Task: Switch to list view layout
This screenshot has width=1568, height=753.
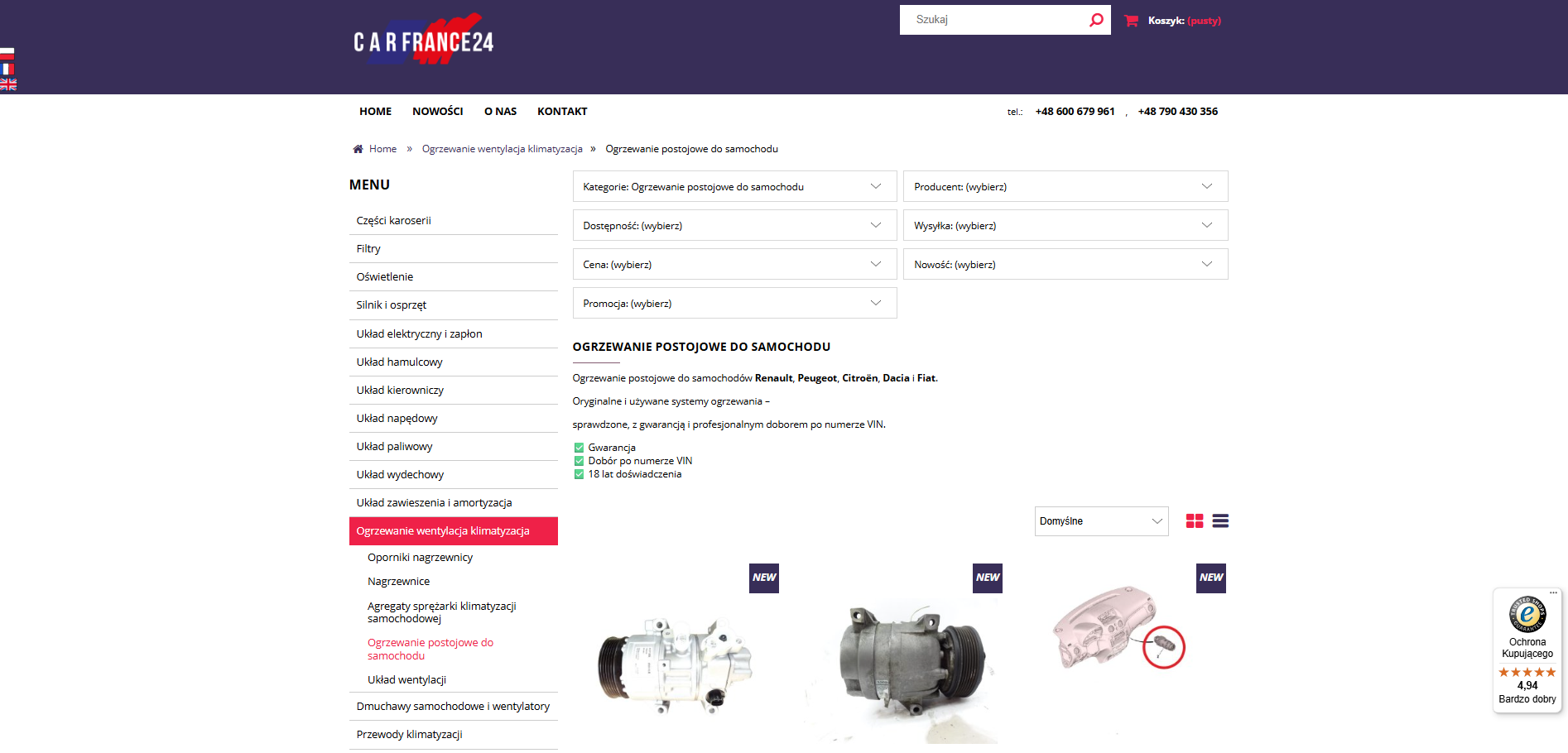Action: click(1220, 521)
